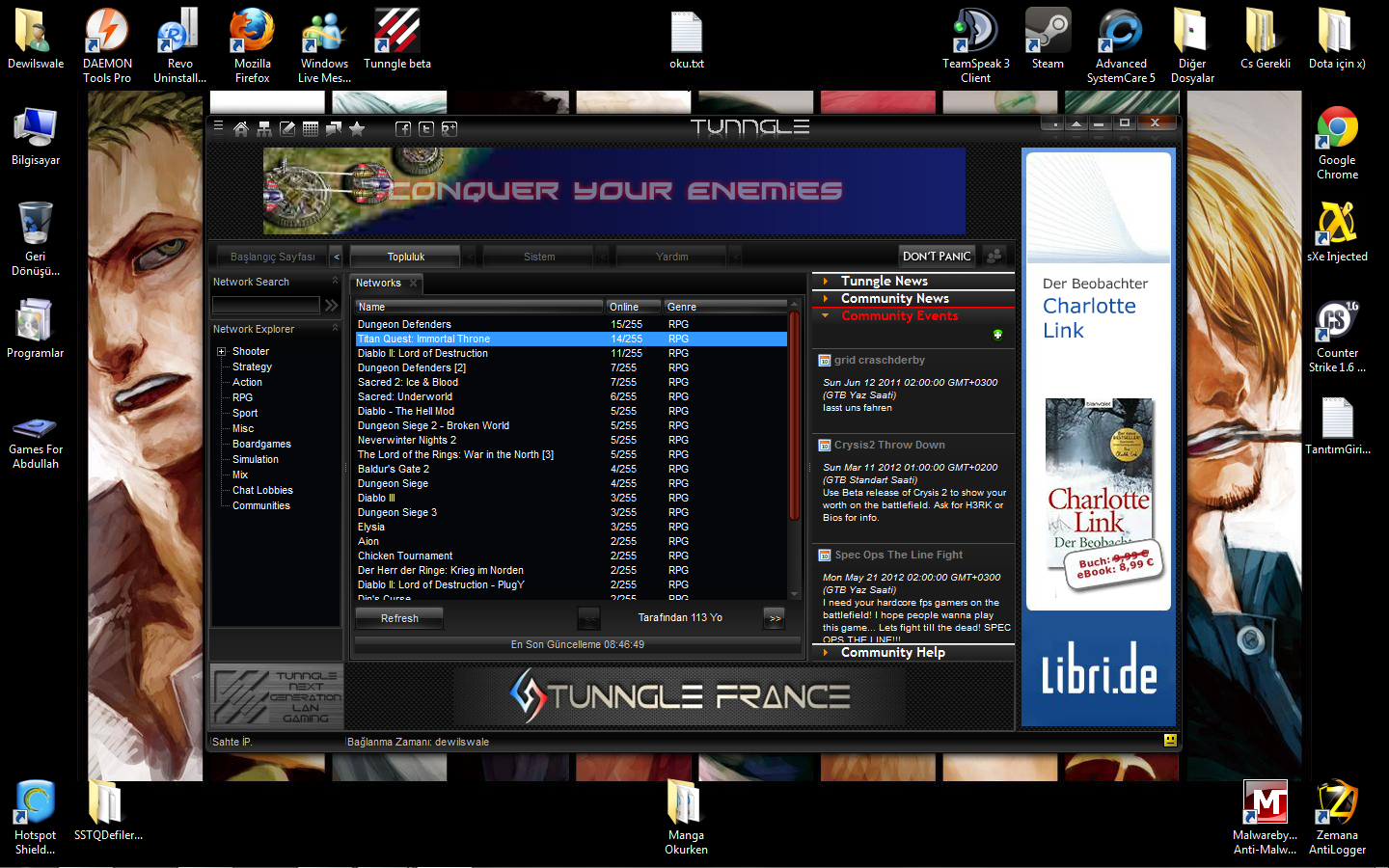The height and width of the screenshot is (868, 1389).
Task: Collapse the Network Explorer panel chevron
Action: coord(335,328)
